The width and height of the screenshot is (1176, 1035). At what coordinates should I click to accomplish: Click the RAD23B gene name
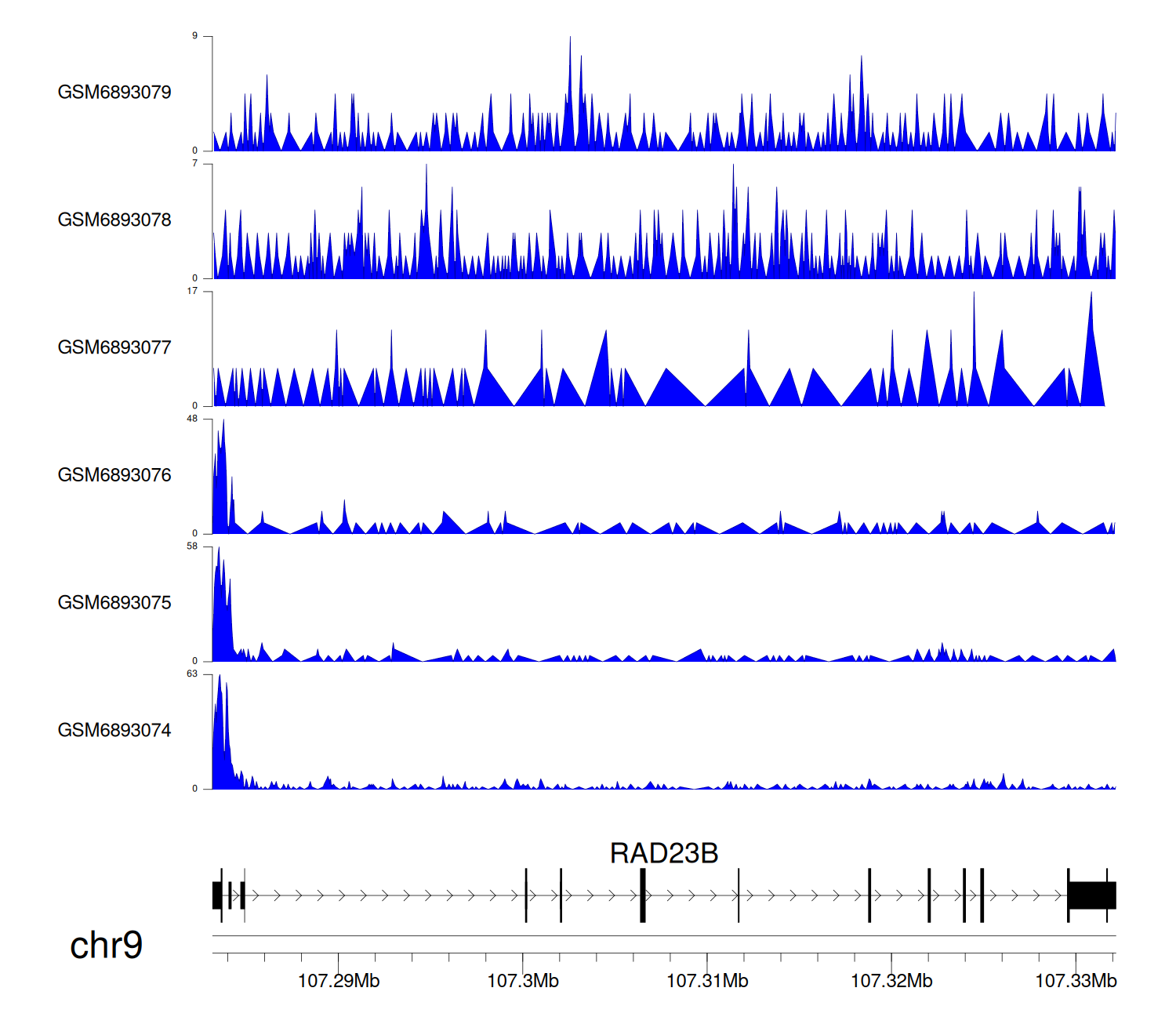(664, 853)
